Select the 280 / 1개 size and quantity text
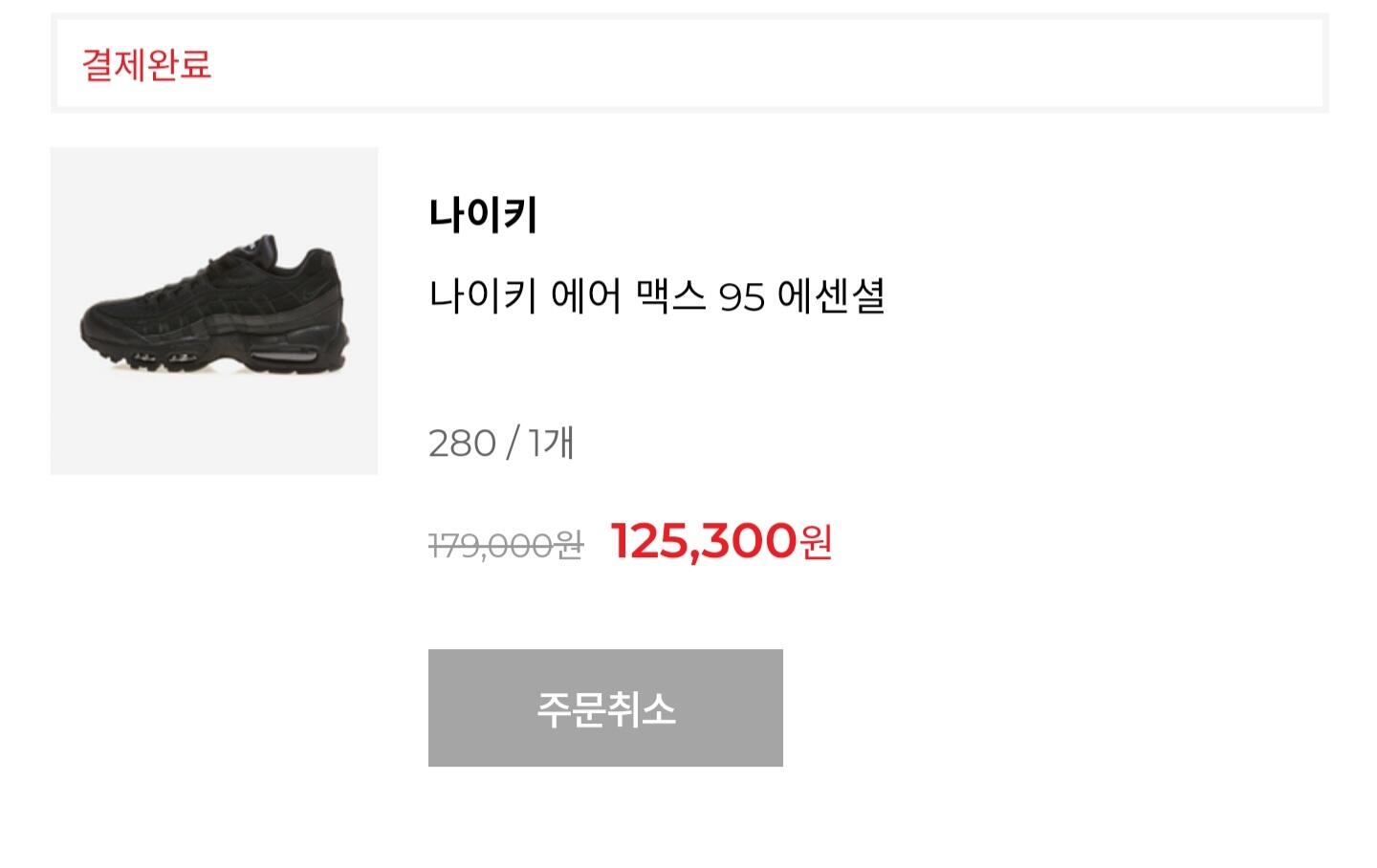1377x868 pixels. (x=501, y=444)
